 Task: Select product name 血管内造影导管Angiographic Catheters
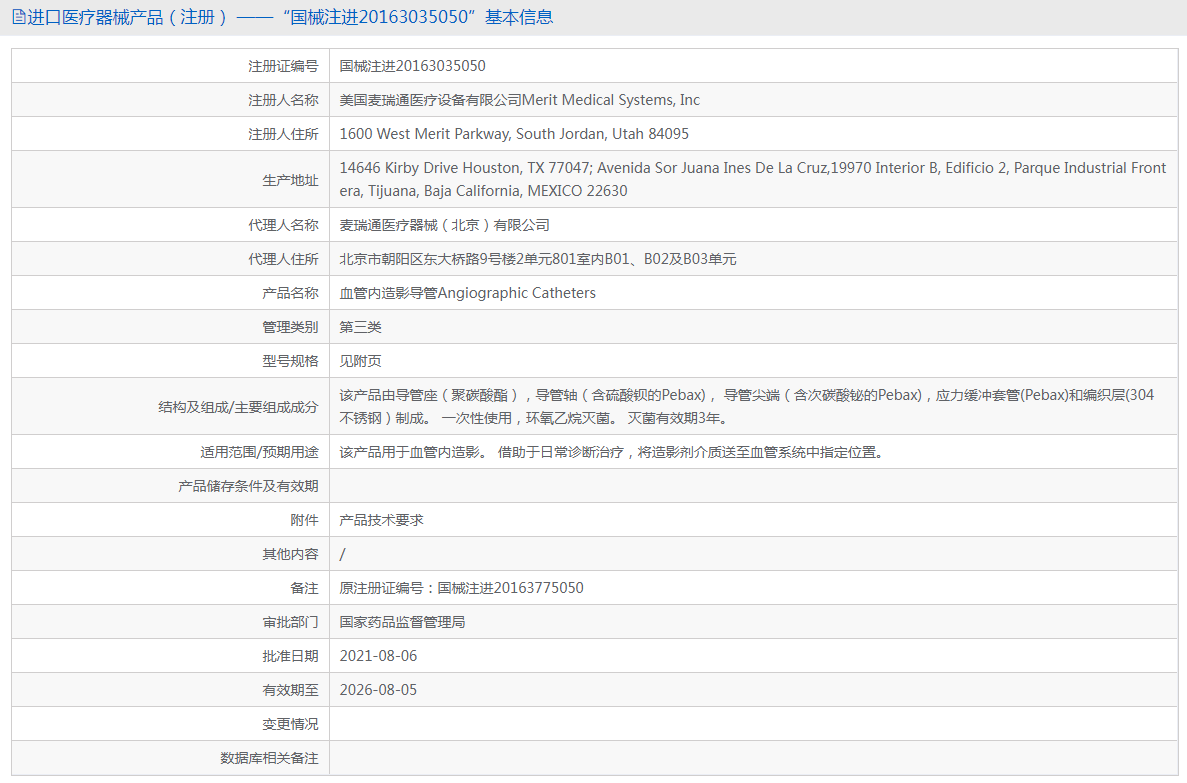point(467,293)
